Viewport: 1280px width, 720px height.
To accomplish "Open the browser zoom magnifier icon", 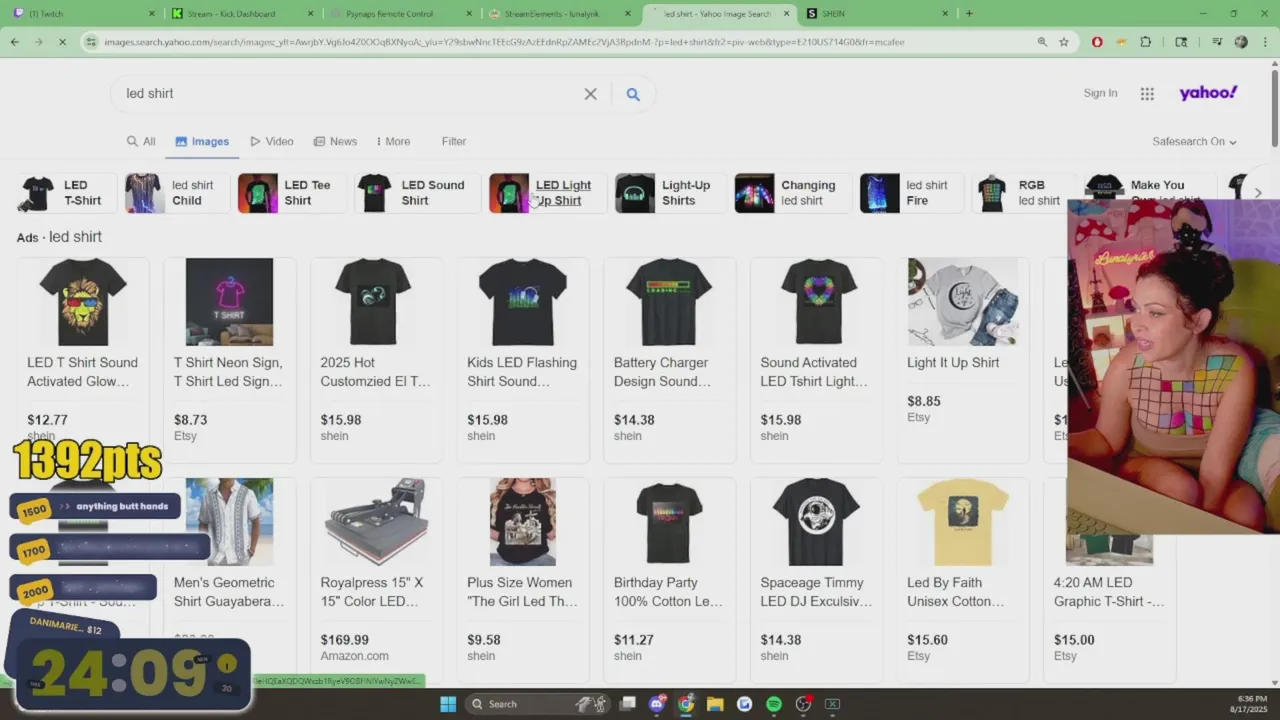I will click(x=1042, y=42).
